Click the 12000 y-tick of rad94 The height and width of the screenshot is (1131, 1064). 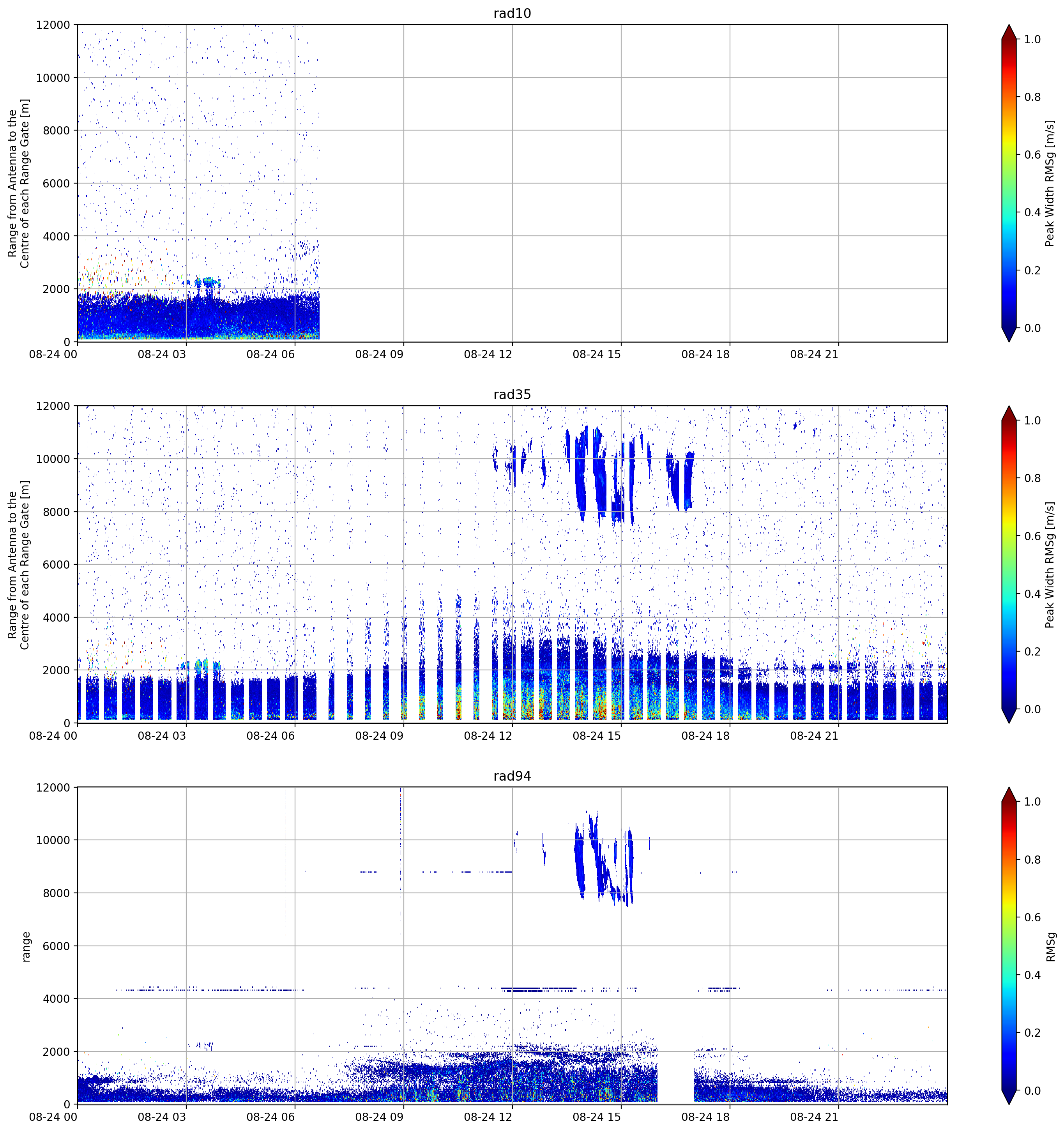[x=53, y=787]
